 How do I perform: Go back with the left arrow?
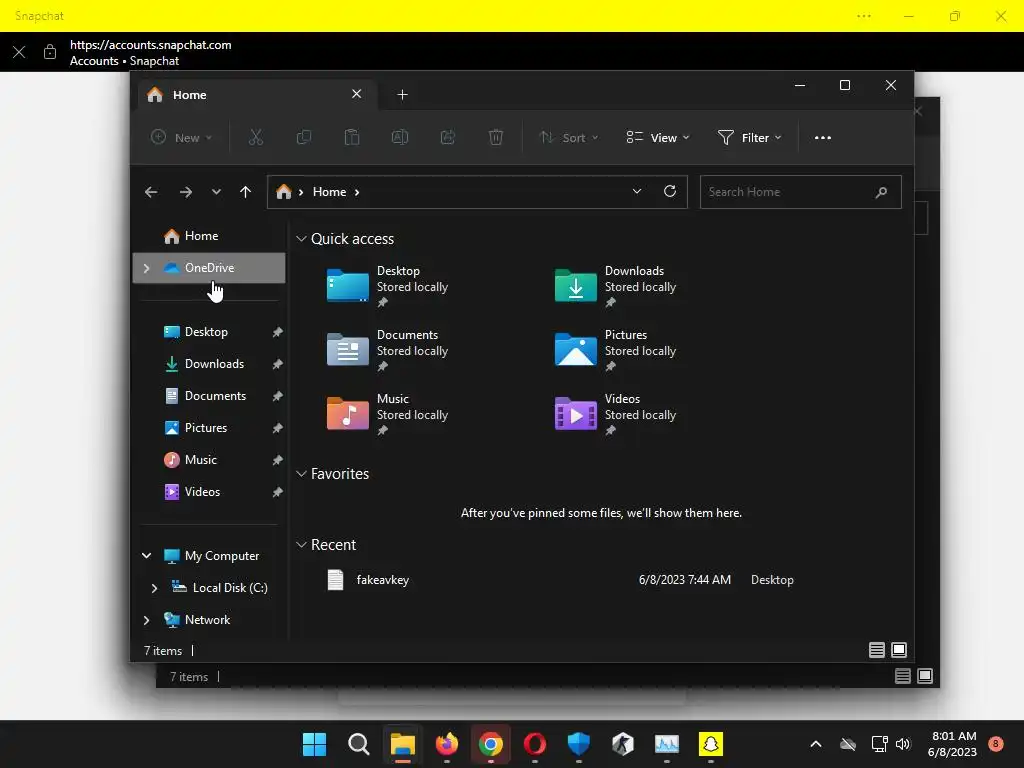(x=151, y=192)
